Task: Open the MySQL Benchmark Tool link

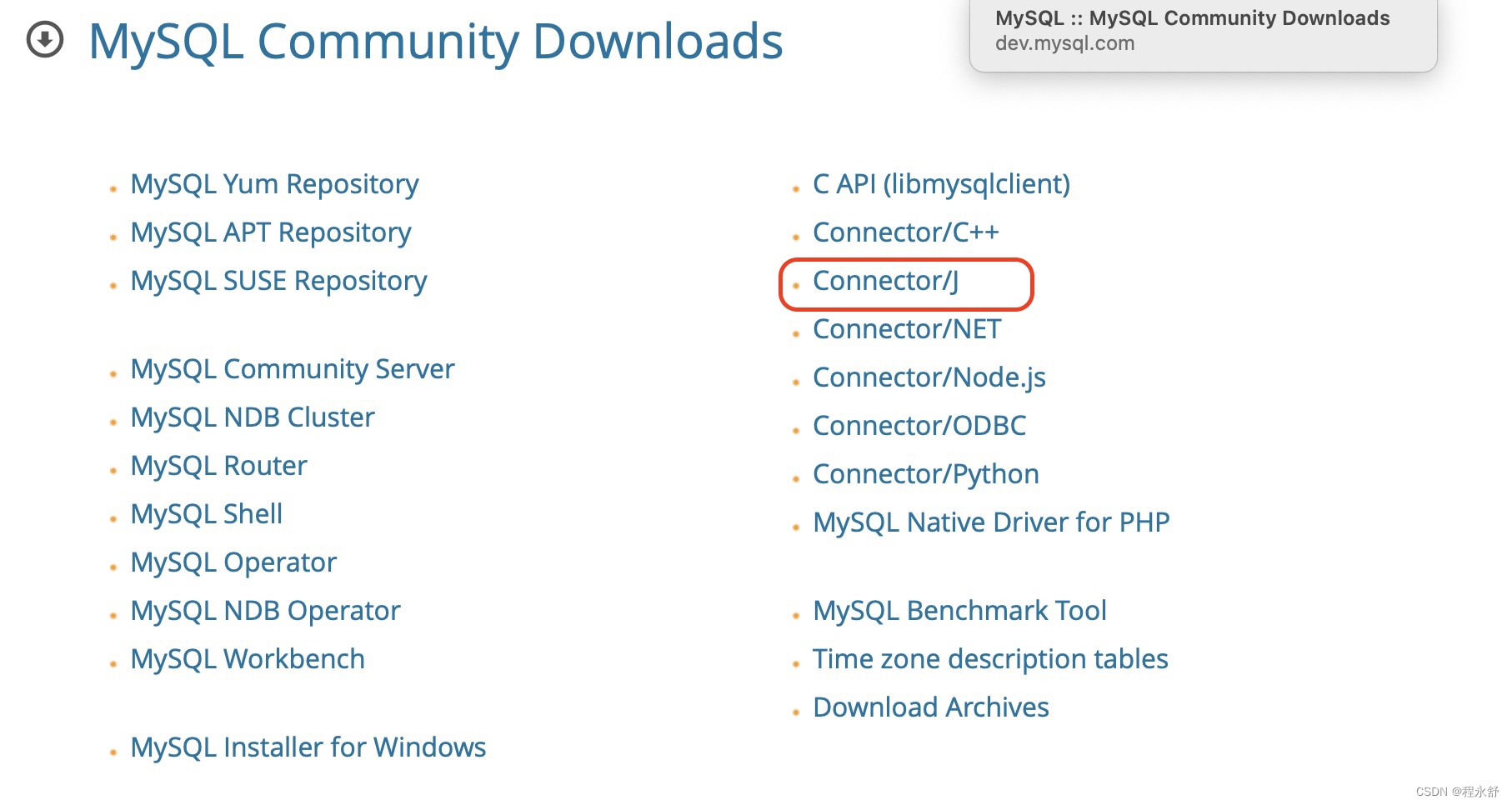Action: click(x=960, y=611)
